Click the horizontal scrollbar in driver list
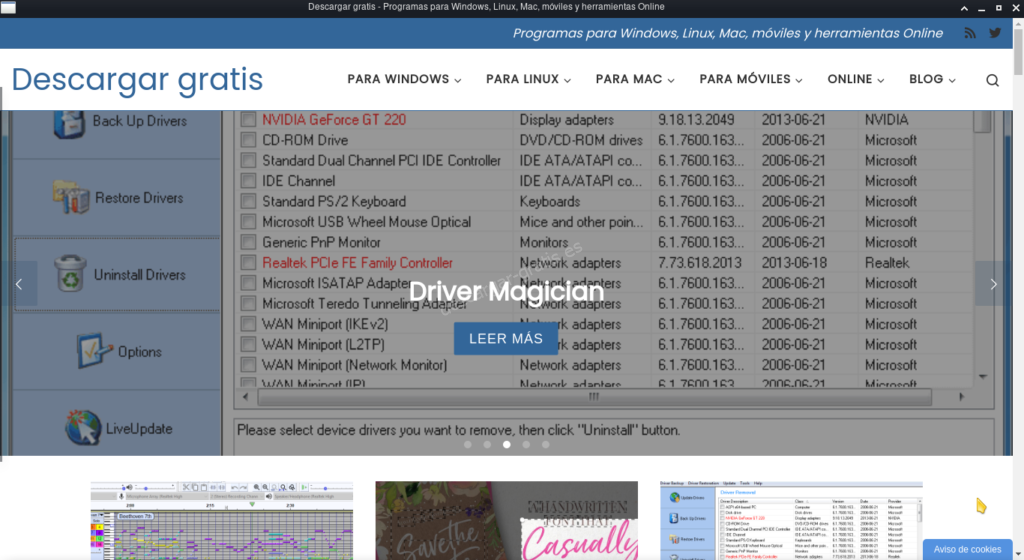Viewport: 1024px width, 560px height. pyautogui.click(x=594, y=397)
